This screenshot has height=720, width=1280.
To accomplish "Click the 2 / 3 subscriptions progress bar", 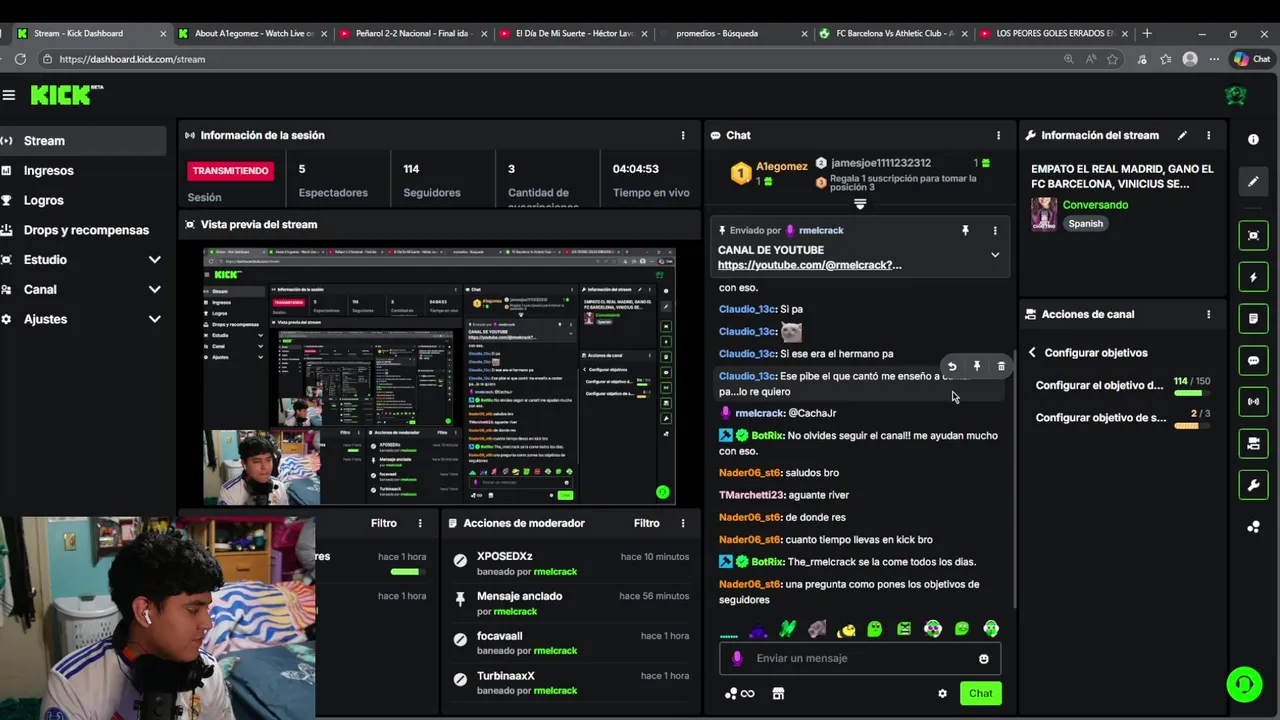I will point(1186,426).
